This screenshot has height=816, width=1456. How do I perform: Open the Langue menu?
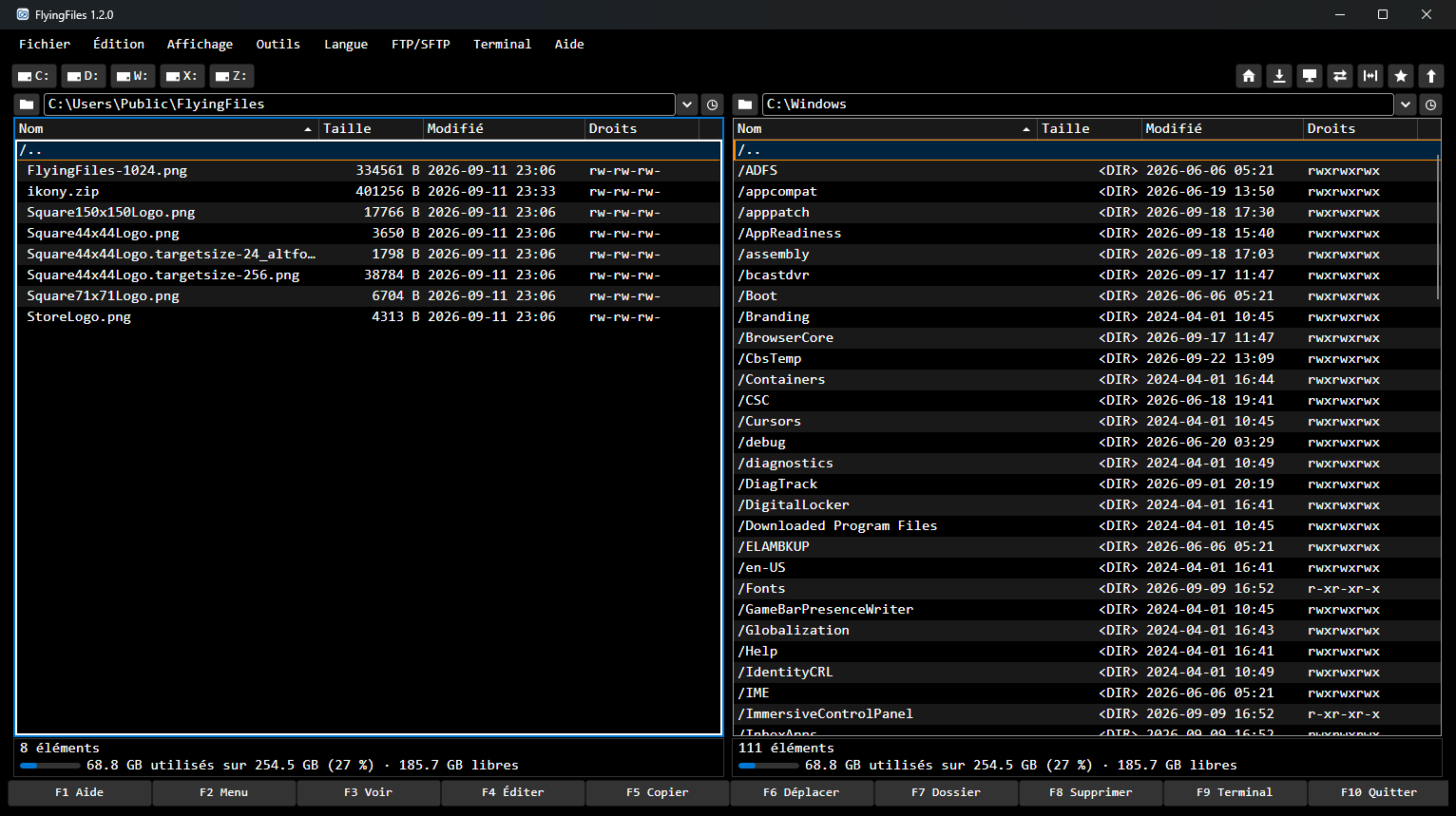tap(346, 44)
